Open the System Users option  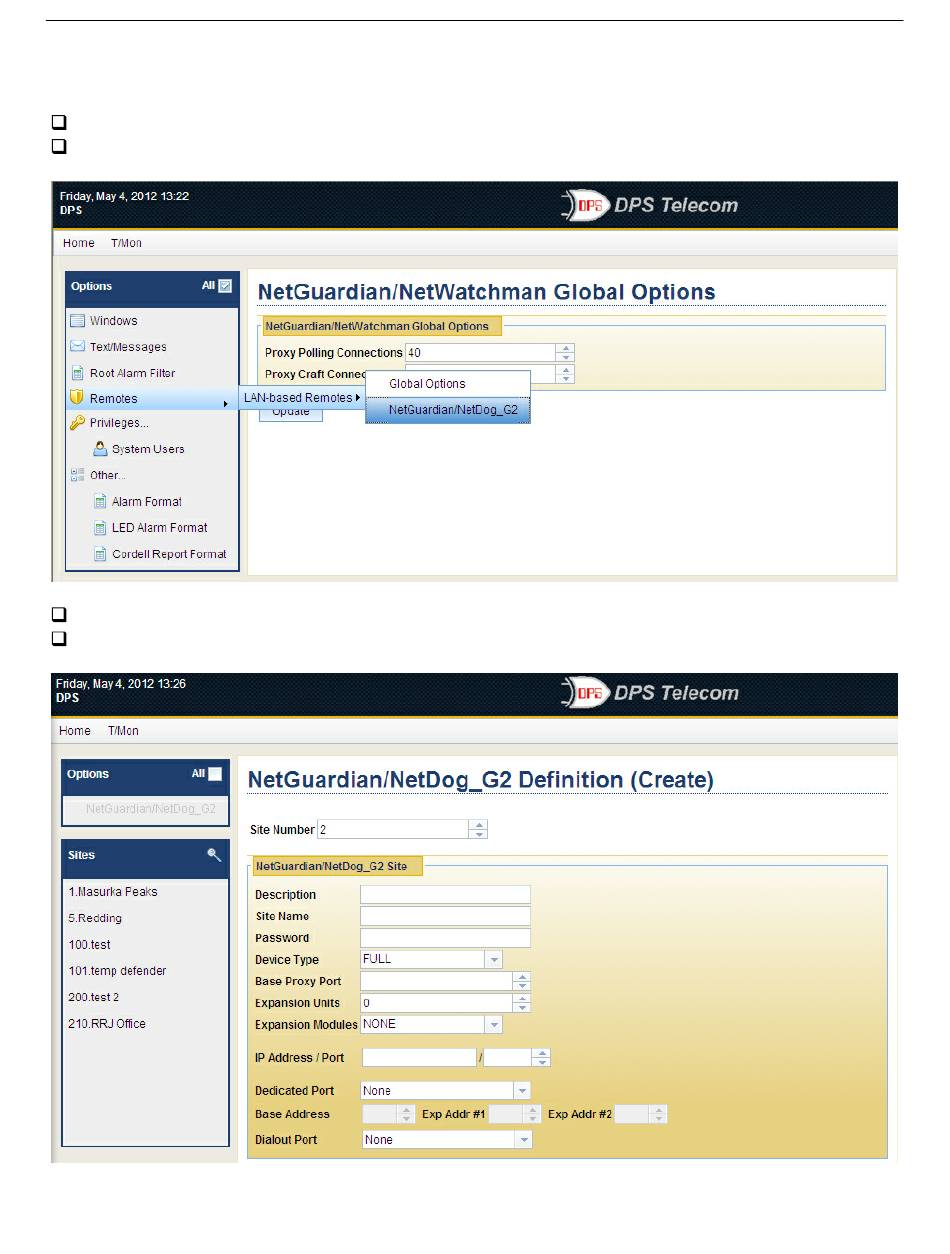[148, 449]
